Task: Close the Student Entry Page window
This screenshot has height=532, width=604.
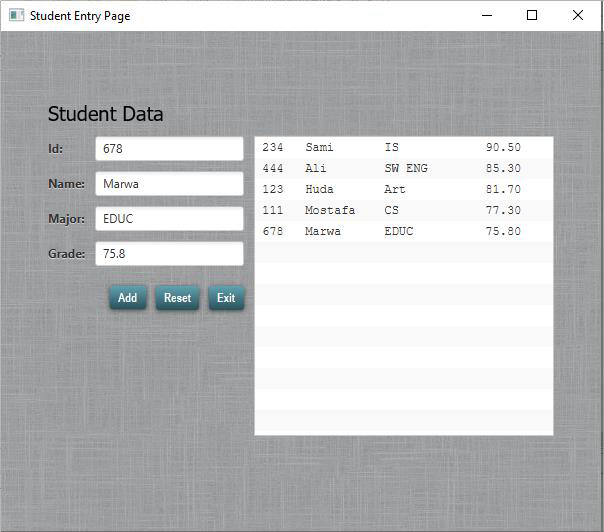Action: [x=578, y=15]
